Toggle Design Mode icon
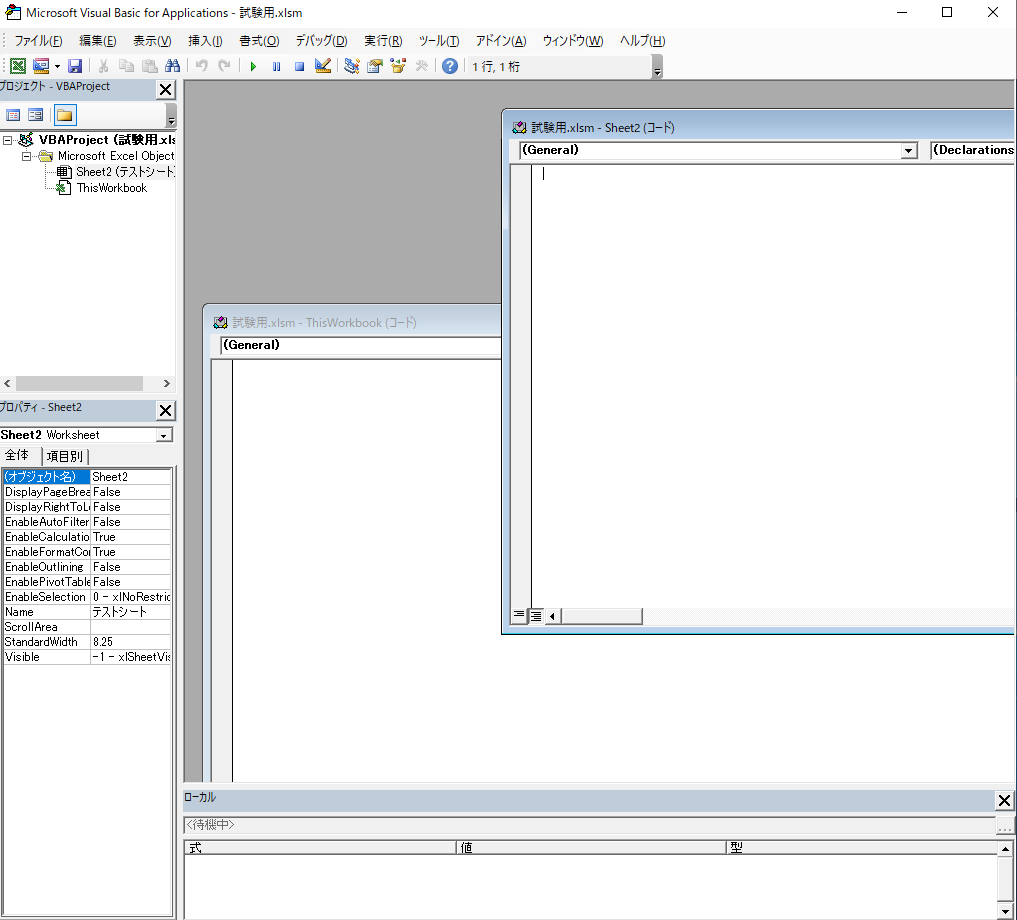The image size is (1017, 920). pyautogui.click(x=322, y=66)
